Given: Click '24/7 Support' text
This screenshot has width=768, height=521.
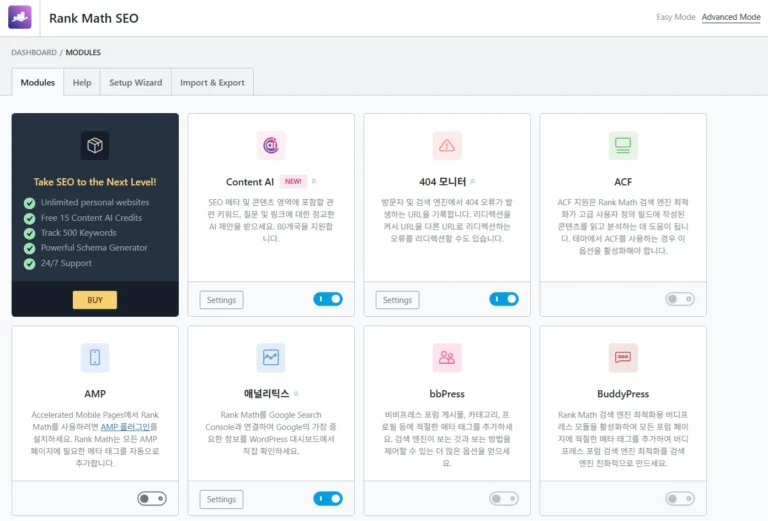Looking at the screenshot, I should 66,263.
